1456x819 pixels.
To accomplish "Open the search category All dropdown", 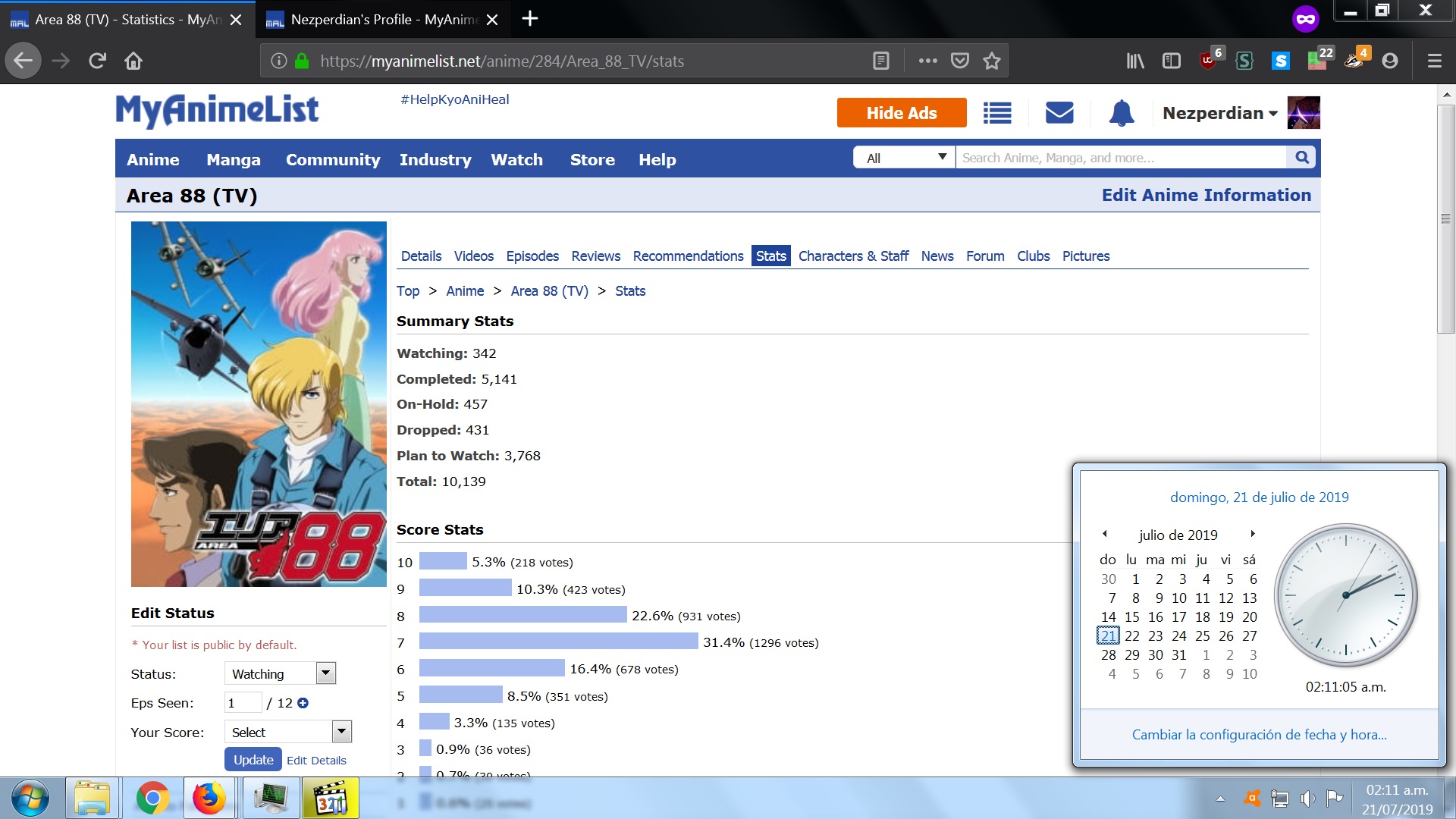I will (x=905, y=157).
